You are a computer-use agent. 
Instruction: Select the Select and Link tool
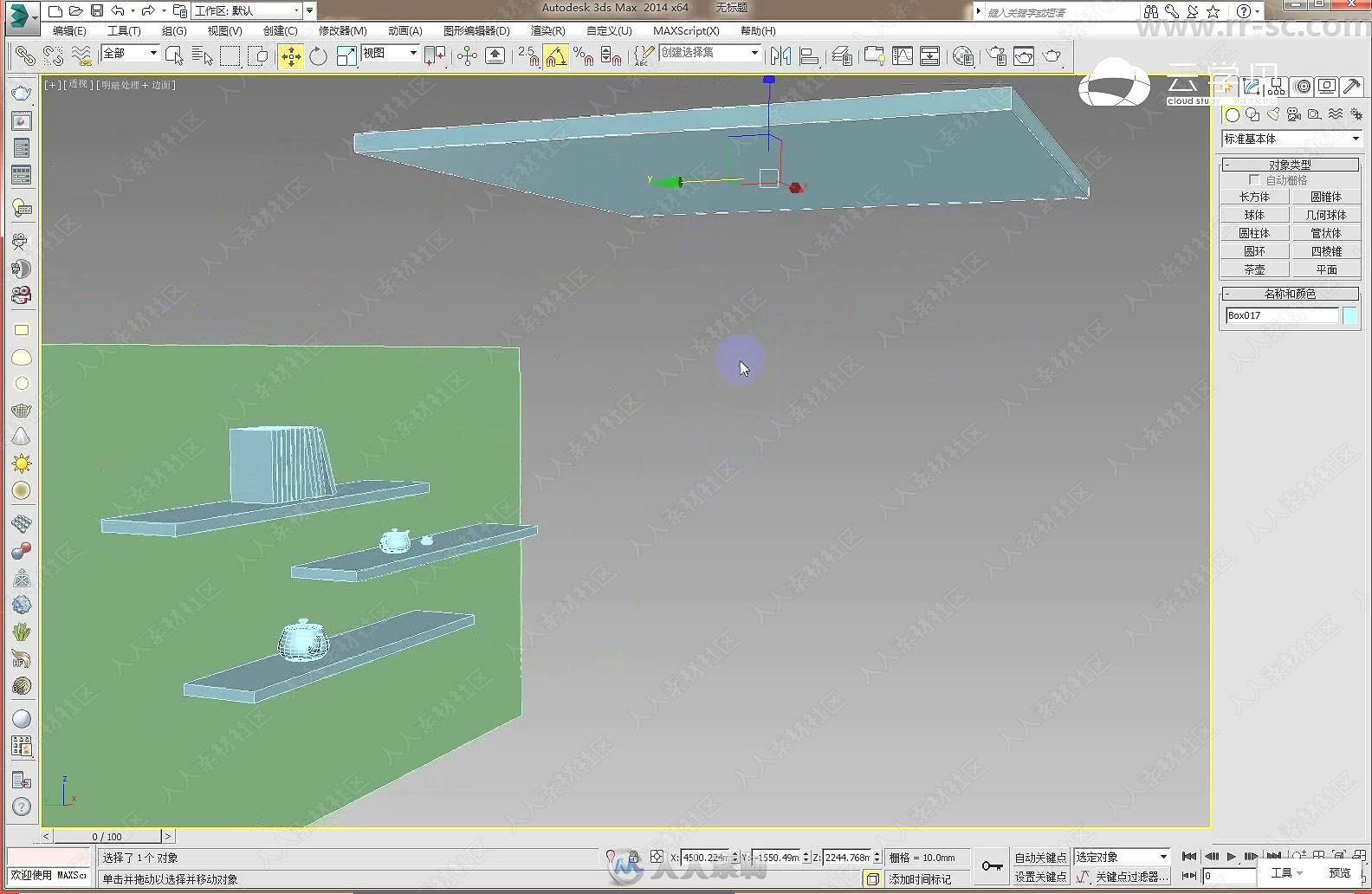[25, 56]
